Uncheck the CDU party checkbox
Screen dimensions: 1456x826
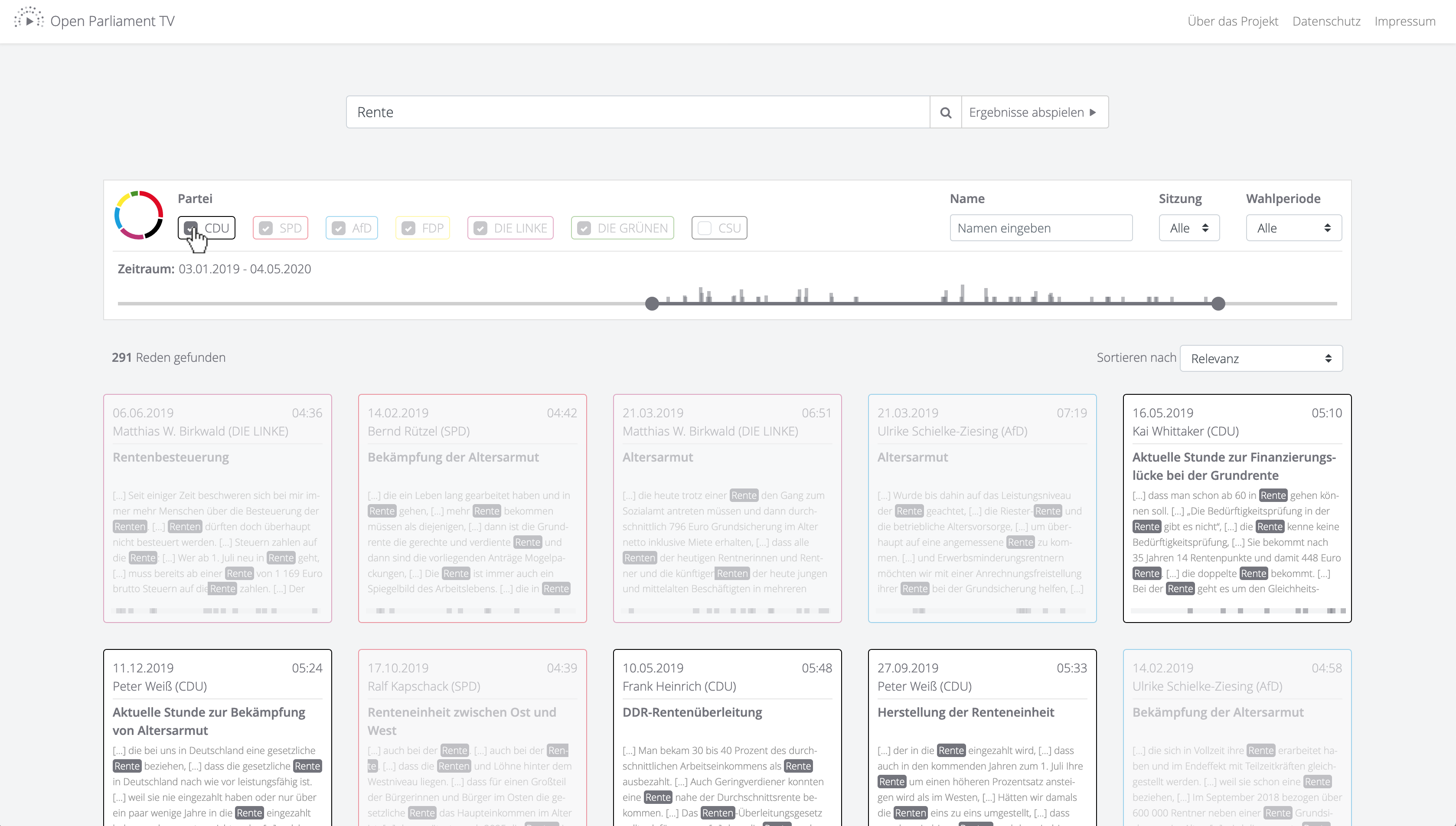pos(191,228)
